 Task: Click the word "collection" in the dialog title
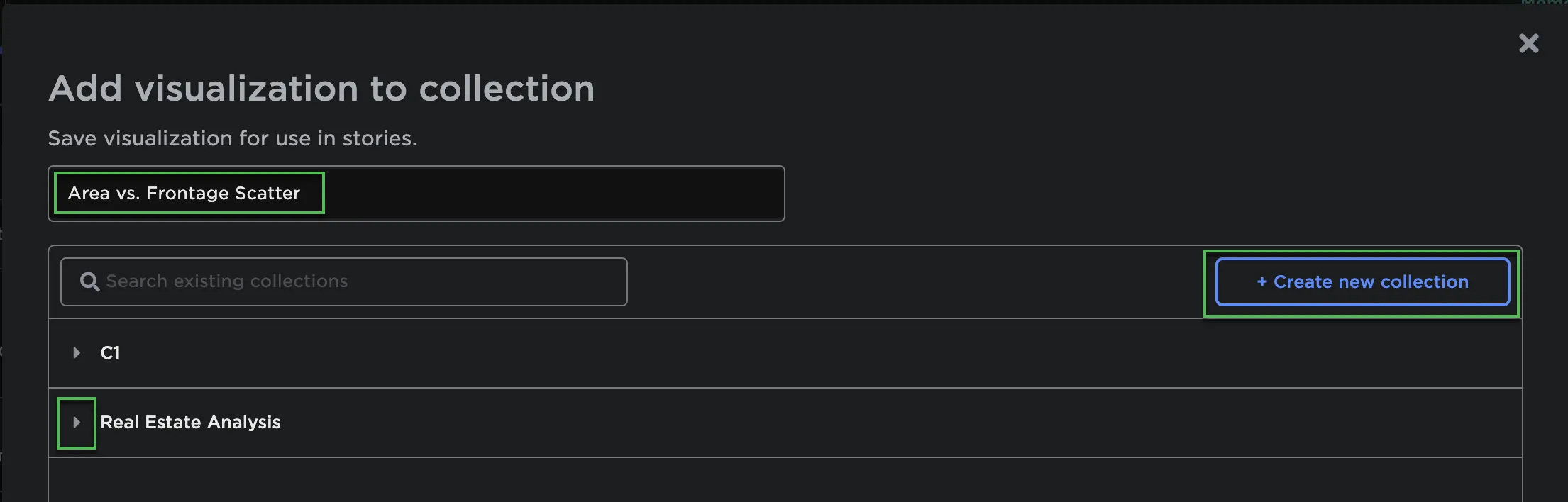point(507,89)
